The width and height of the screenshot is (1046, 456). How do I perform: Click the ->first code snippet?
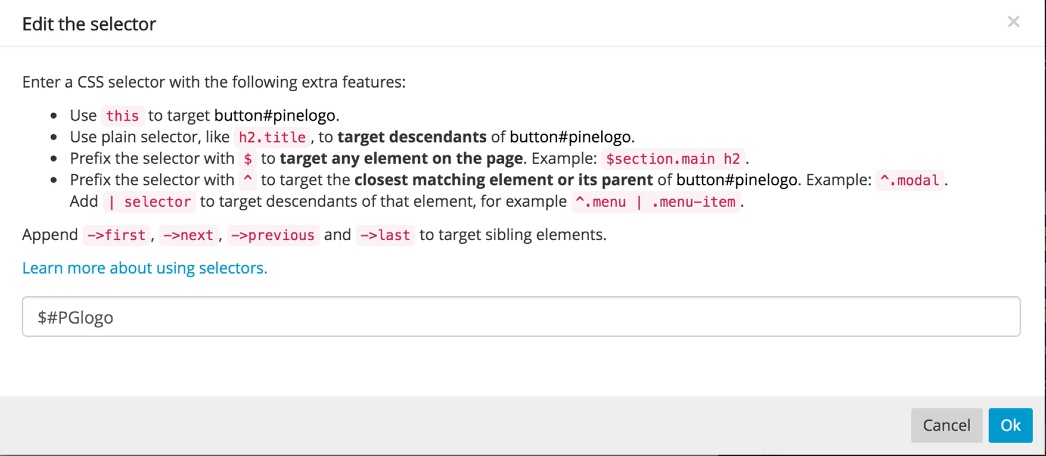[x=116, y=235]
